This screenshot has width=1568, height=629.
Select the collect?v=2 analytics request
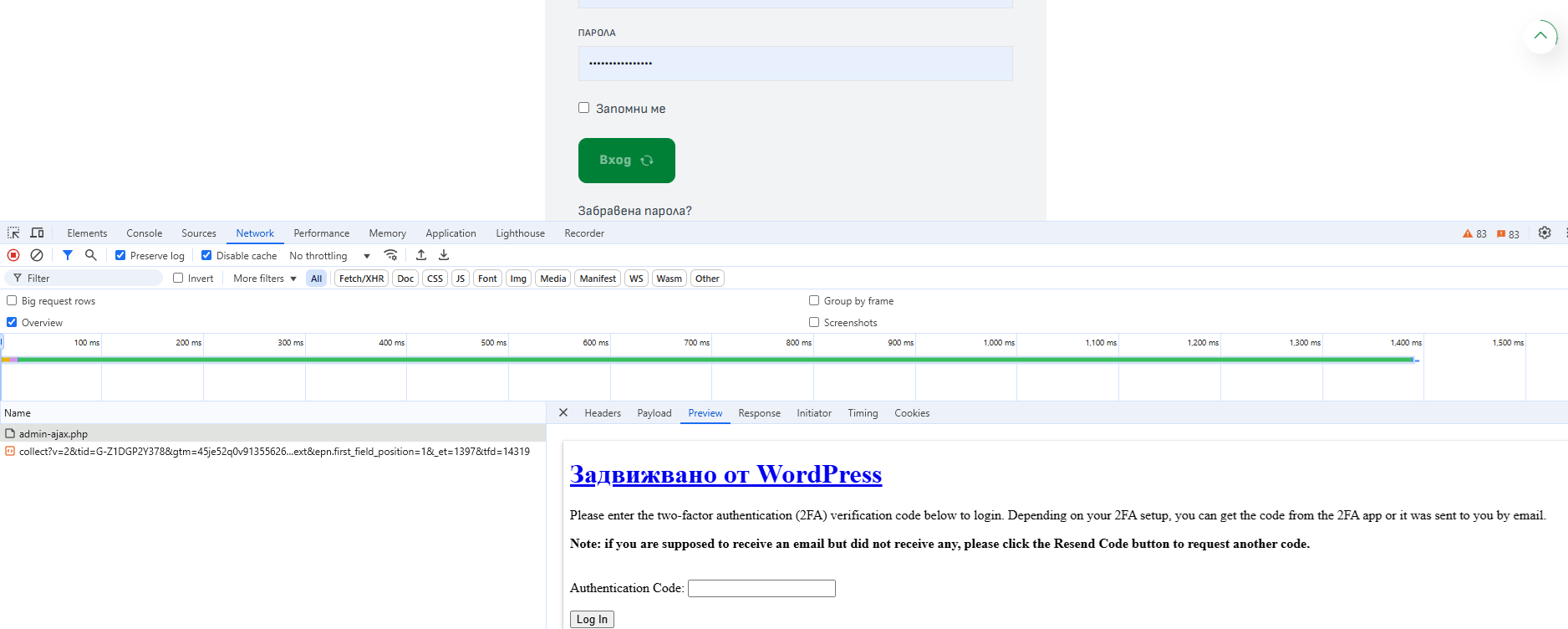tap(272, 451)
